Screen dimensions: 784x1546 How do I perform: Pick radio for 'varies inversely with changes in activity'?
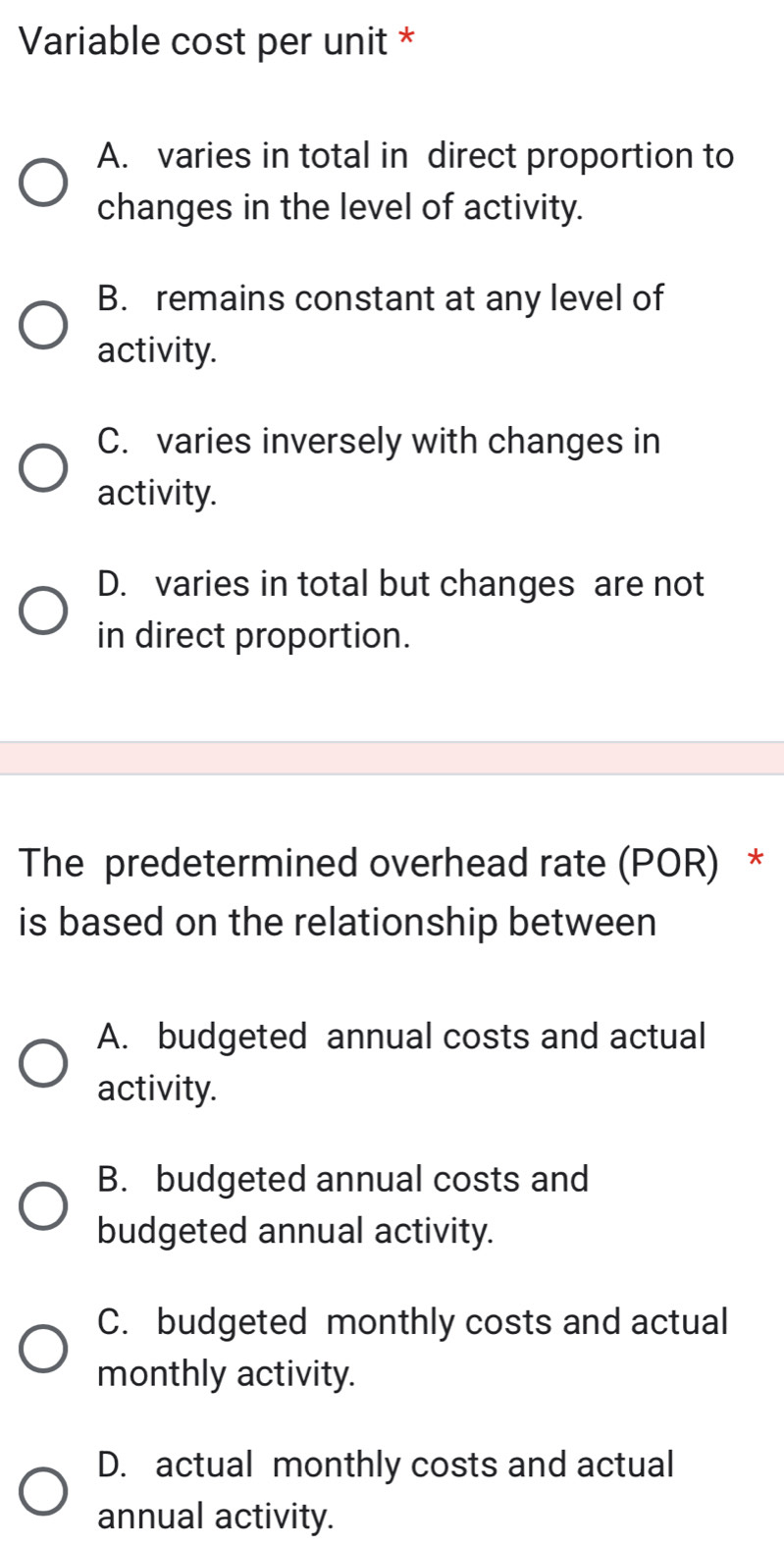pos(45,467)
